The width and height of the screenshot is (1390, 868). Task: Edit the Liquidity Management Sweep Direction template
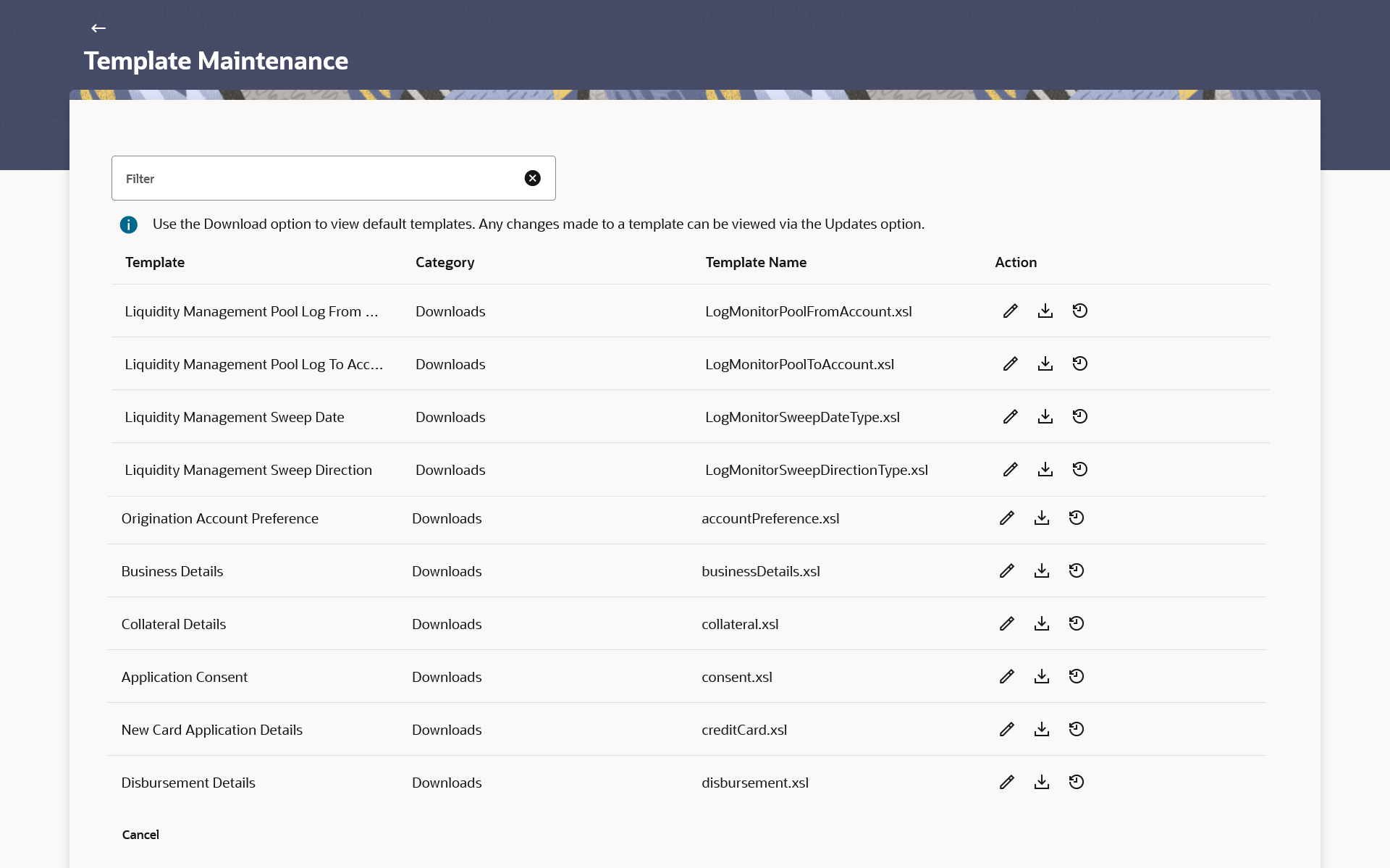point(1010,470)
